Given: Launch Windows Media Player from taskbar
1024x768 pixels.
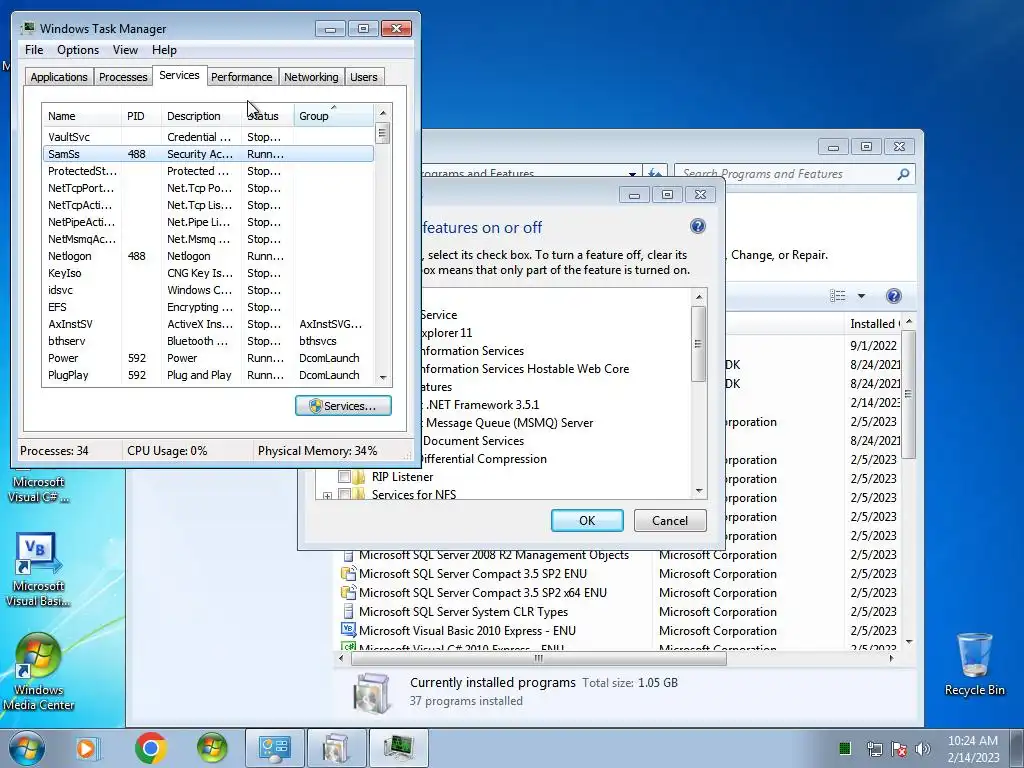Looking at the screenshot, I should (86, 748).
